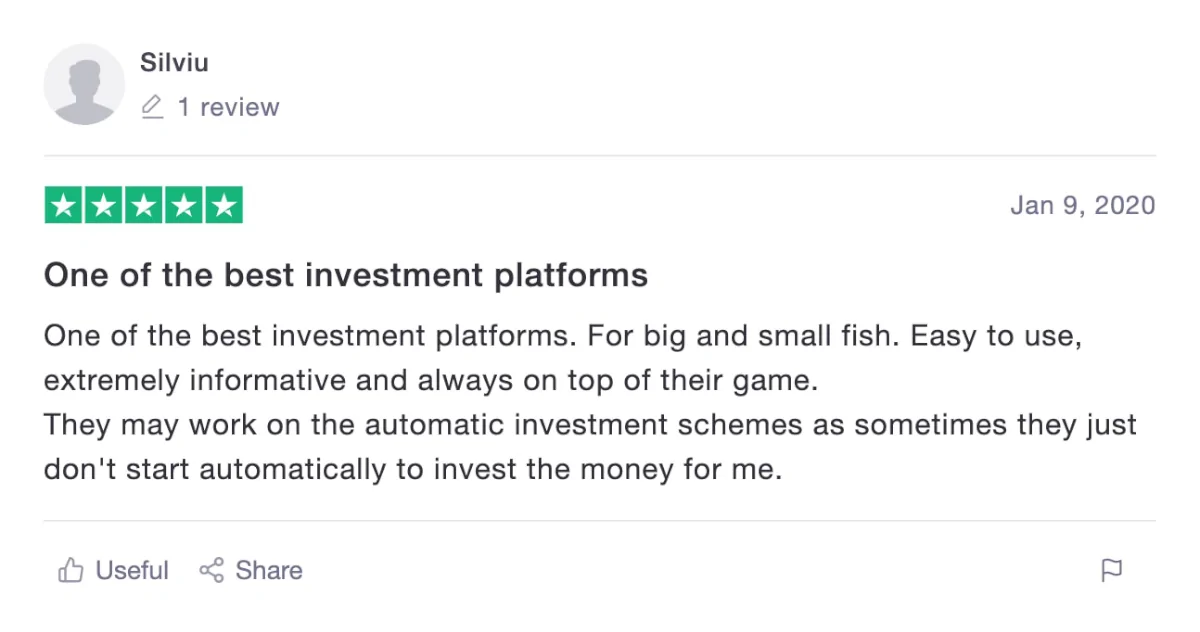Click the '1 review' count text
The width and height of the screenshot is (1200, 632).
229,107
